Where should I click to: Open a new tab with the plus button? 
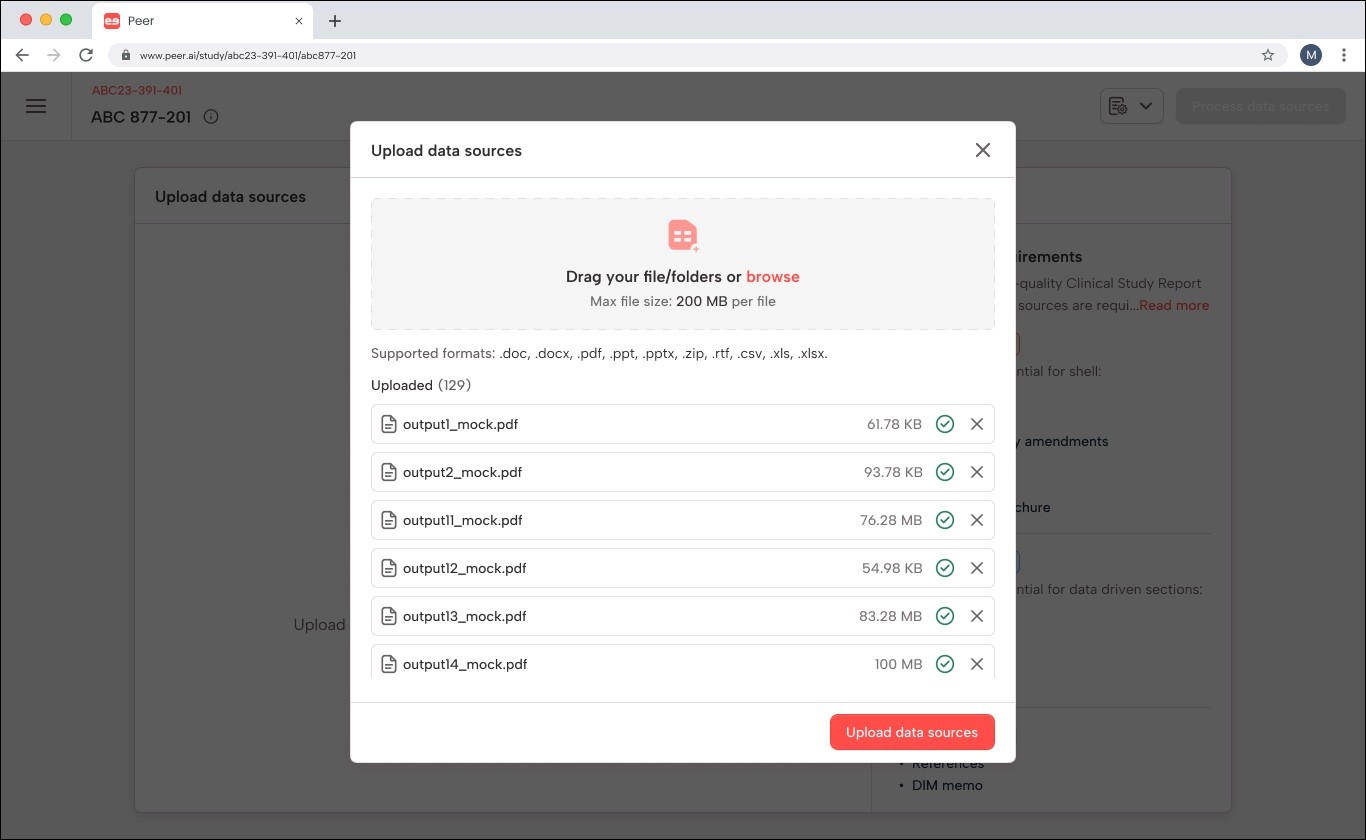(x=335, y=20)
